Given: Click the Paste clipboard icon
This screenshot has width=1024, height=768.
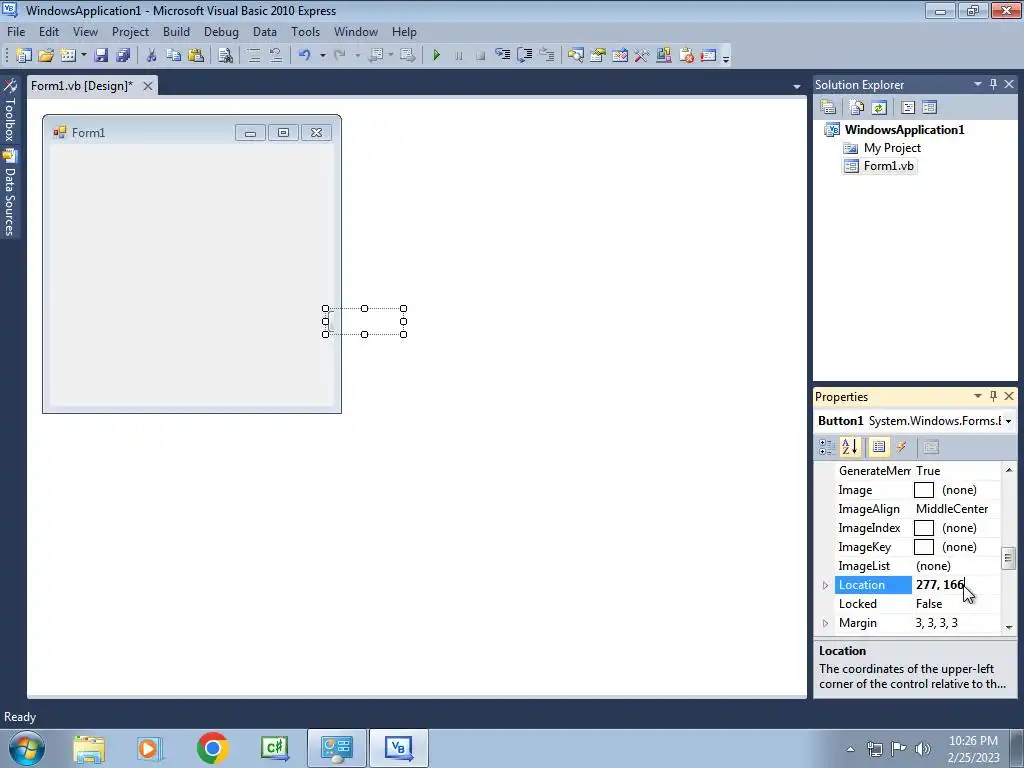Looking at the screenshot, I should click(196, 56).
